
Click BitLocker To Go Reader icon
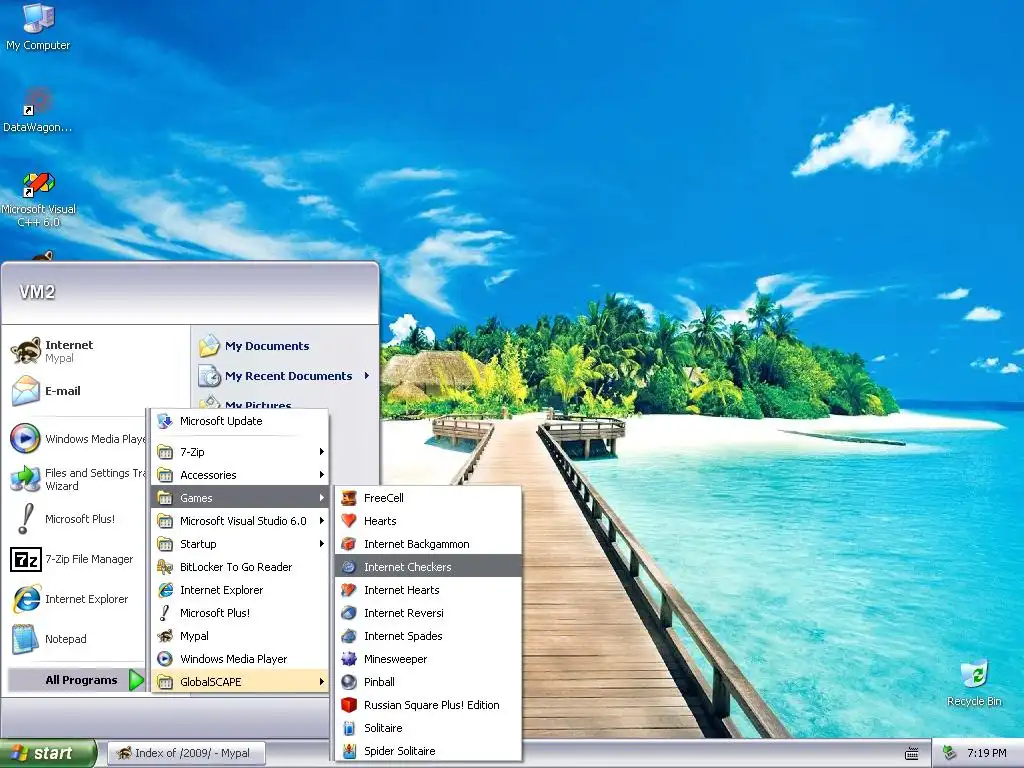click(165, 567)
